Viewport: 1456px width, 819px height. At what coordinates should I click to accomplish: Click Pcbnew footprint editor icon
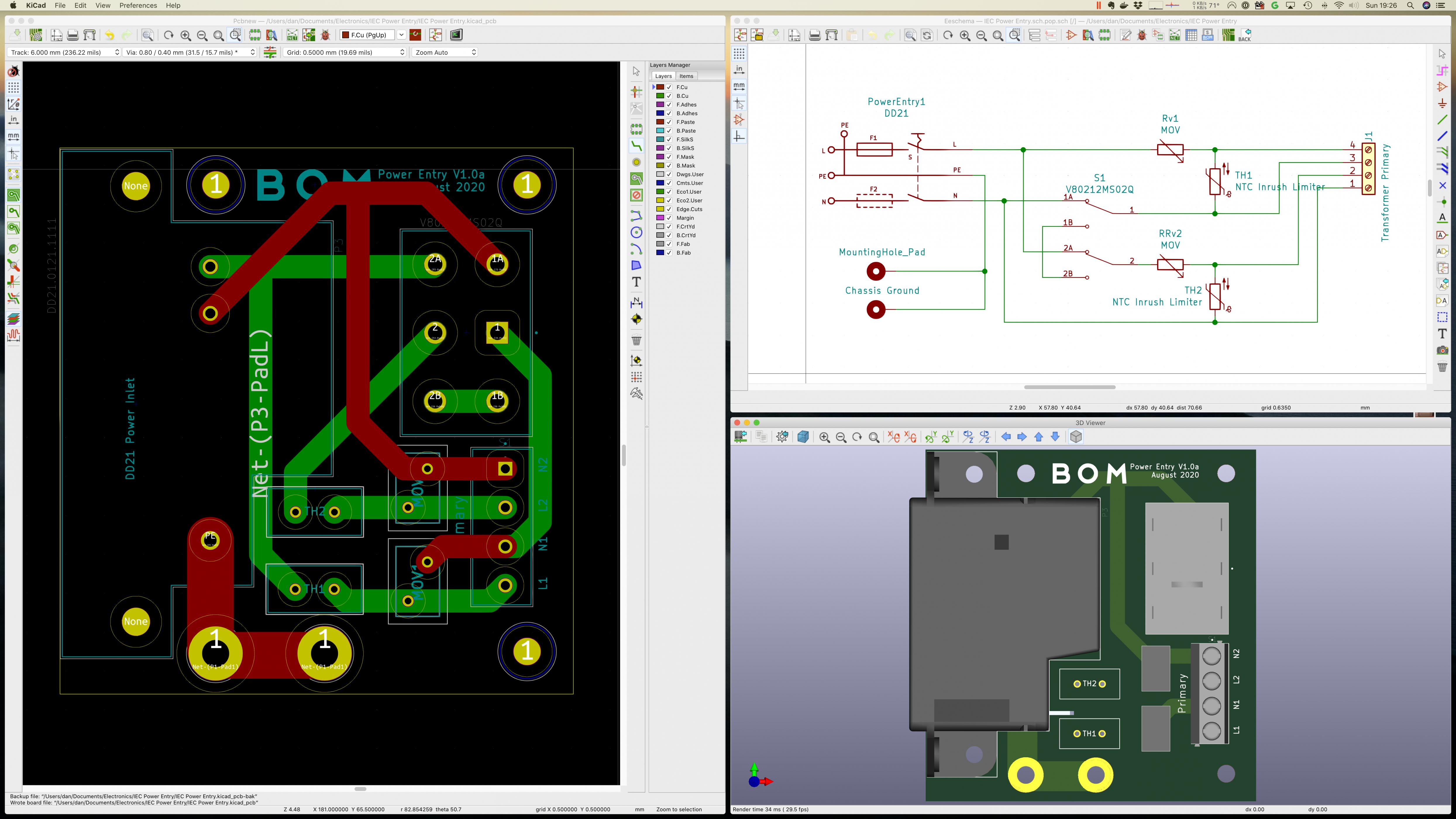(x=255, y=35)
